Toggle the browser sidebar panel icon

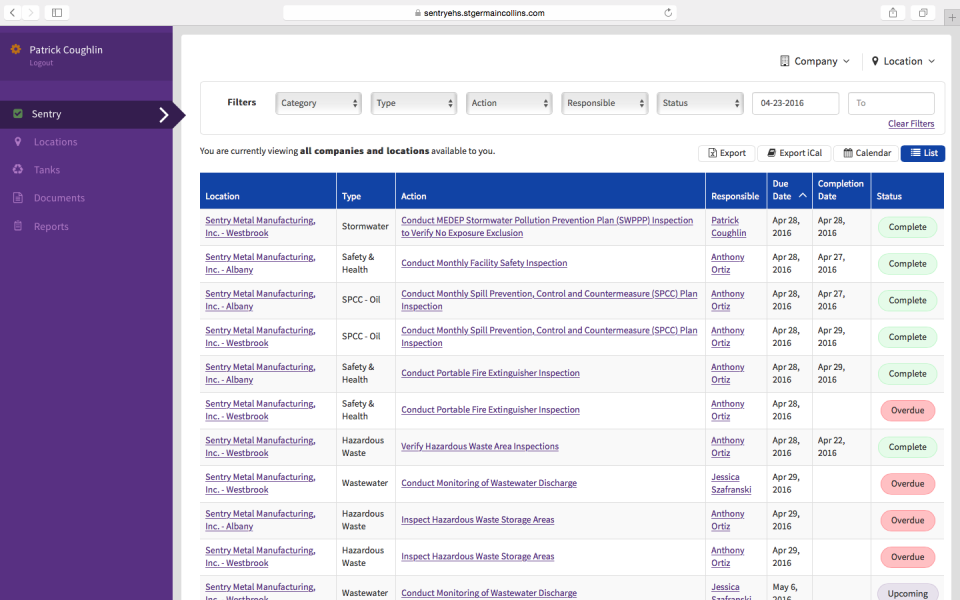pyautogui.click(x=57, y=12)
